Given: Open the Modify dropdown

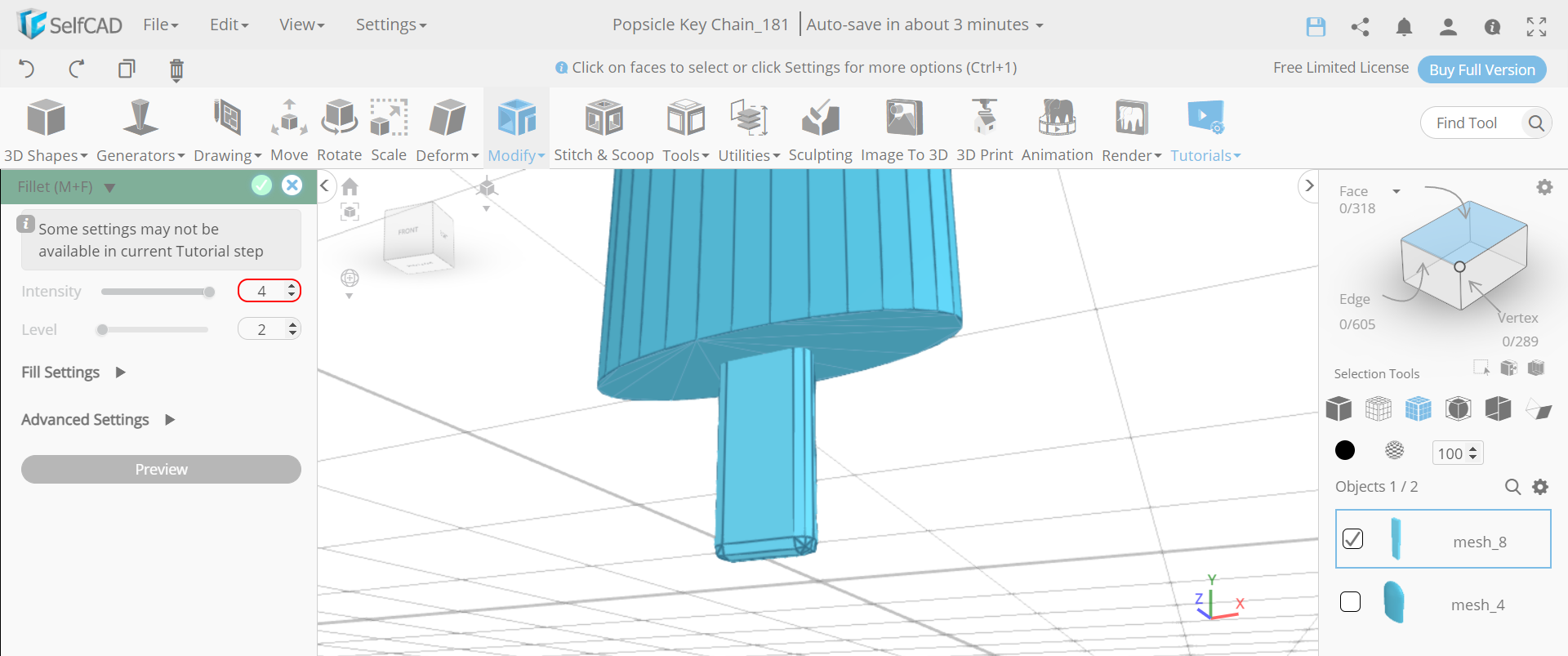Looking at the screenshot, I should 516,131.
